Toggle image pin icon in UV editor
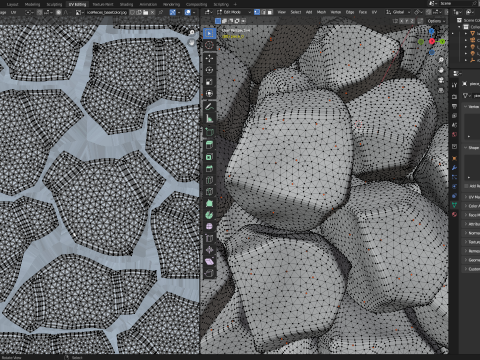This screenshot has width=480, height=360. [x=161, y=12]
